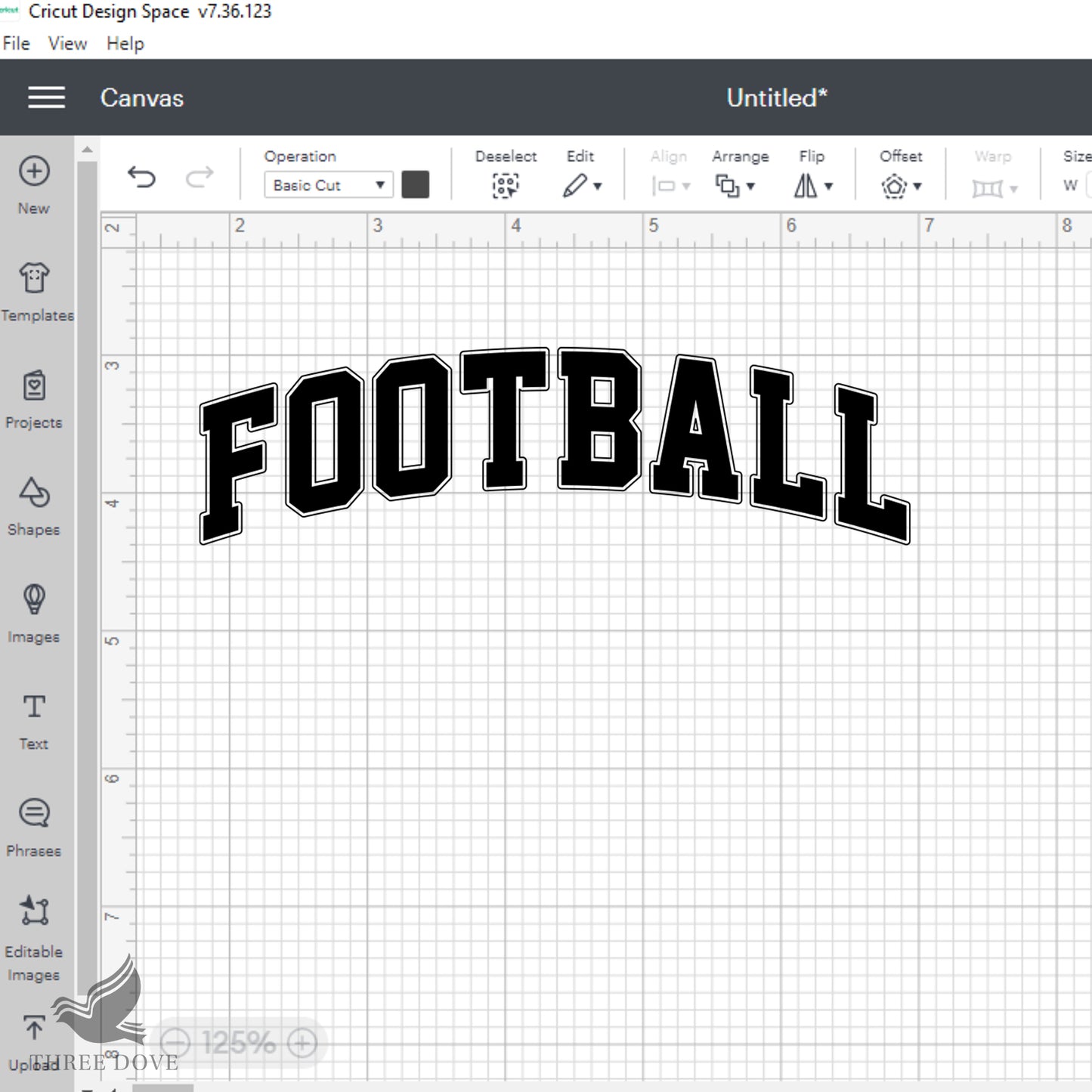Click the 125% zoom level
Viewport: 1092px width, 1092px height.
[x=239, y=1044]
